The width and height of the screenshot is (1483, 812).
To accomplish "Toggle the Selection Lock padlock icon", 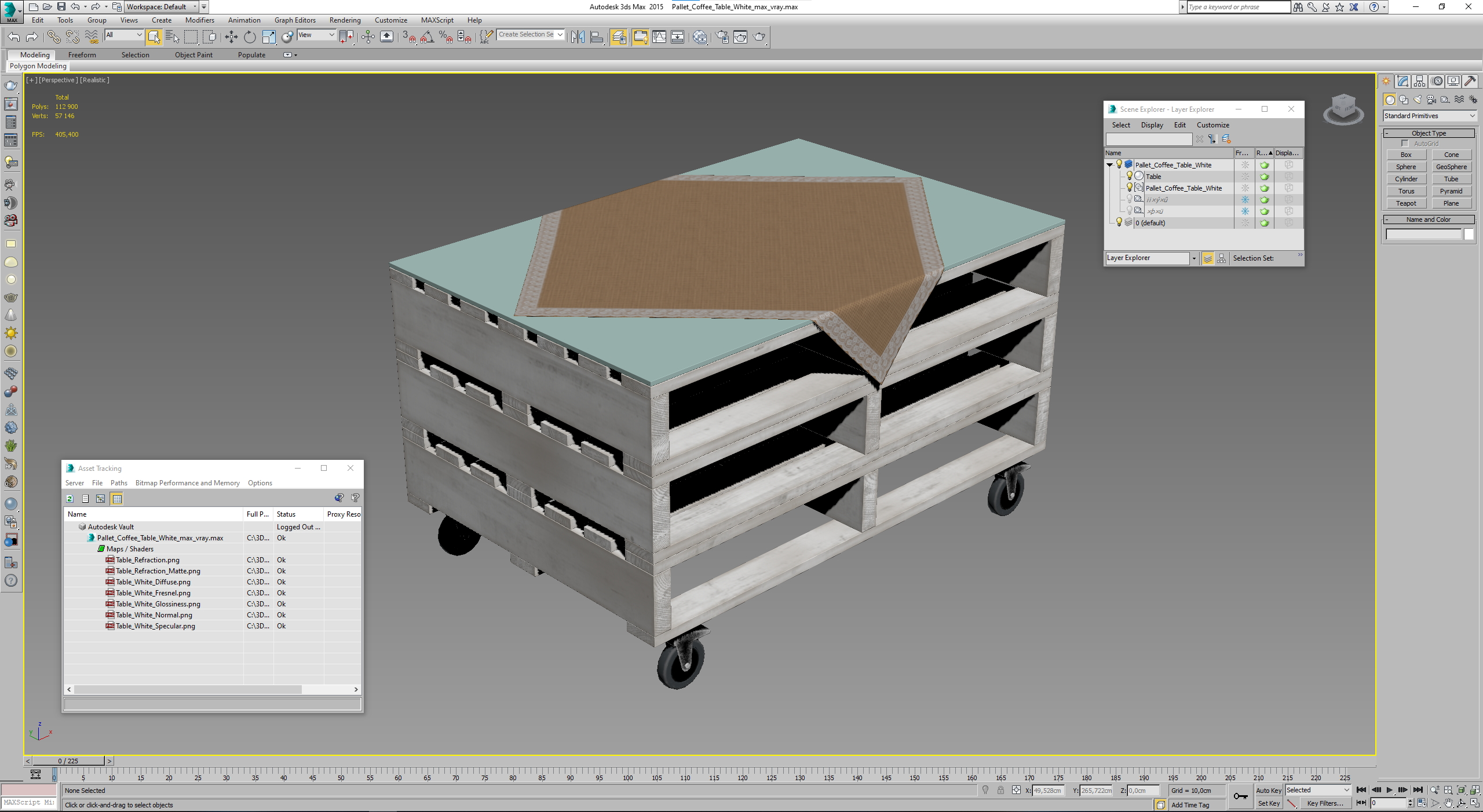I will (x=1000, y=791).
